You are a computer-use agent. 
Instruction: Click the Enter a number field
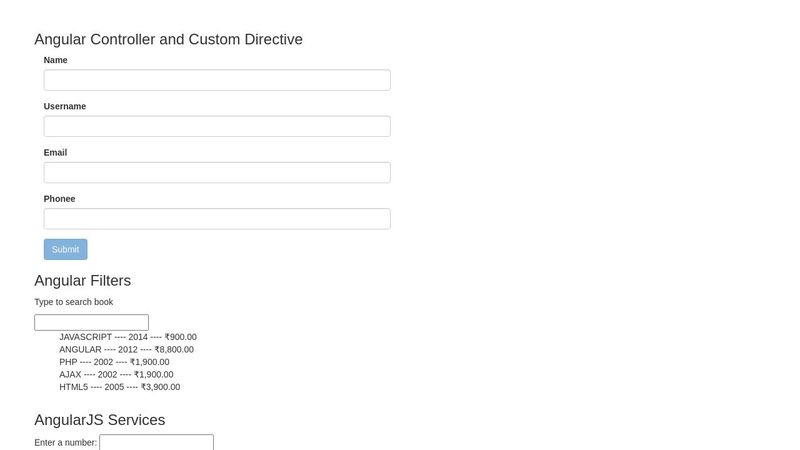coord(157,442)
